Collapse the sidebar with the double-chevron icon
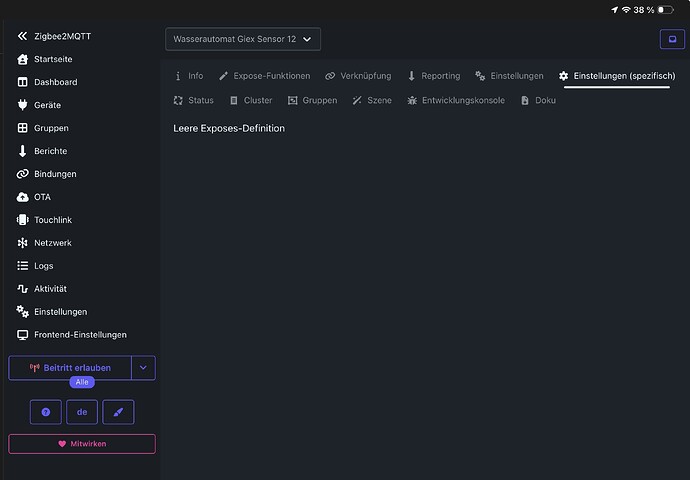This screenshot has height=480, width=690. (22, 36)
